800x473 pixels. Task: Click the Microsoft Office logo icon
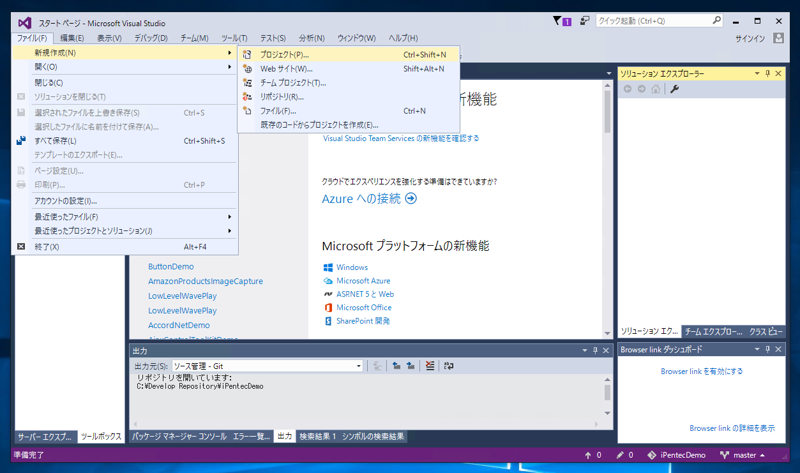tap(328, 308)
